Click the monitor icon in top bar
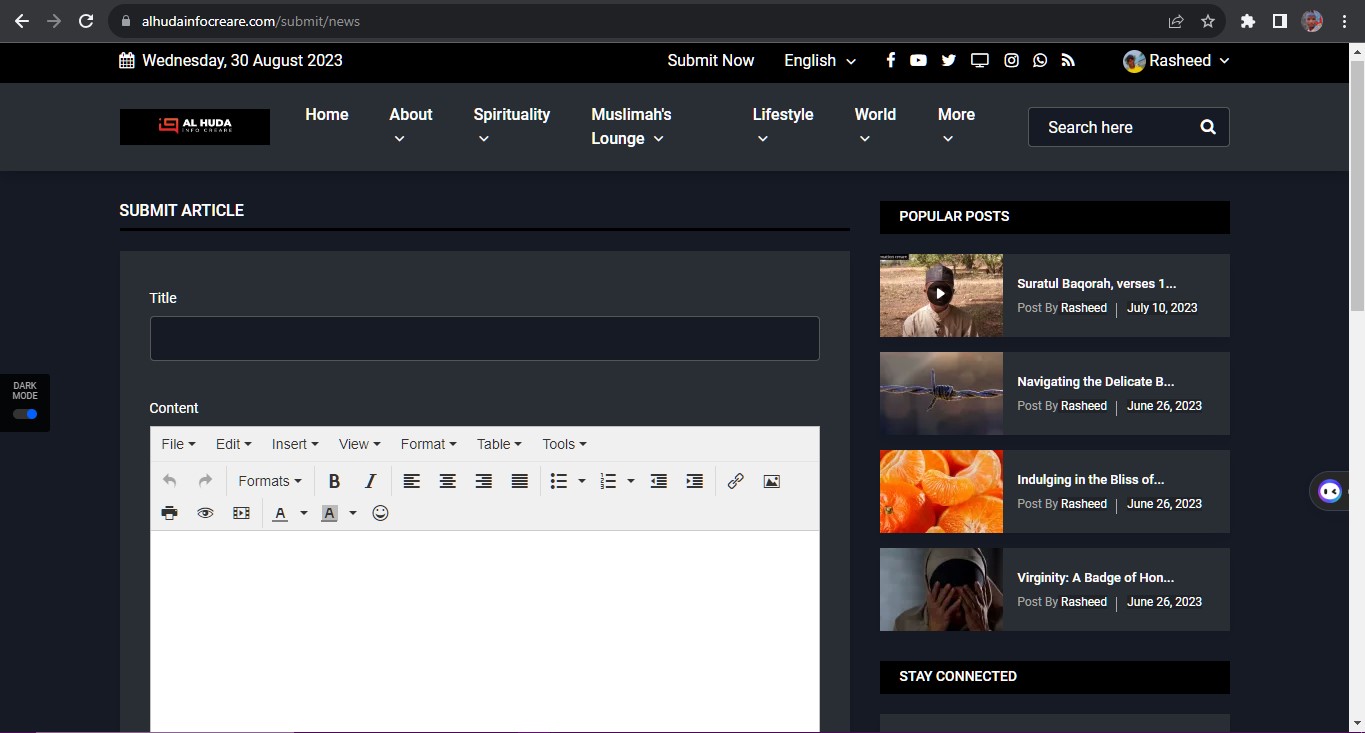 [x=980, y=60]
